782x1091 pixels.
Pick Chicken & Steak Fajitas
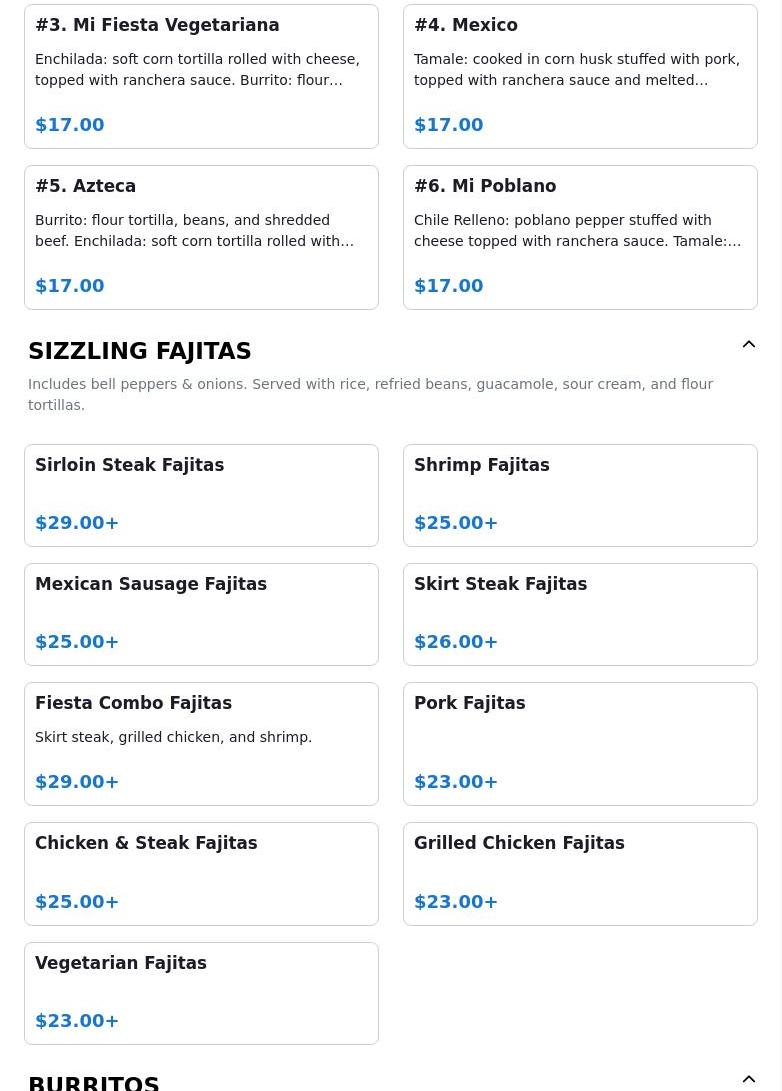(x=201, y=873)
